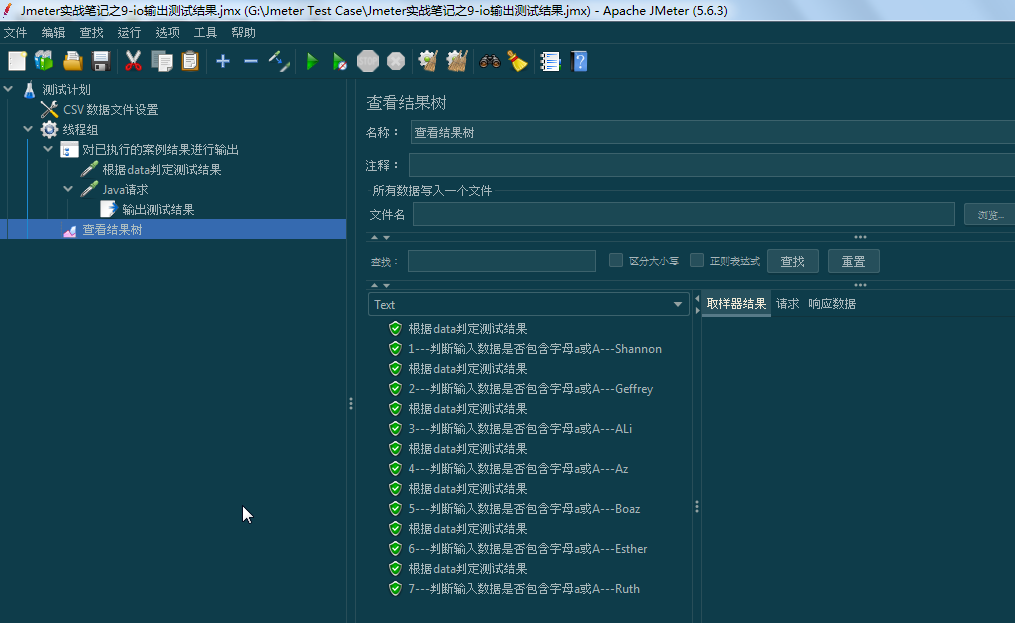Image resolution: width=1015 pixels, height=623 pixels.
Task: Cut the element with the scissors icon
Action: point(133,61)
